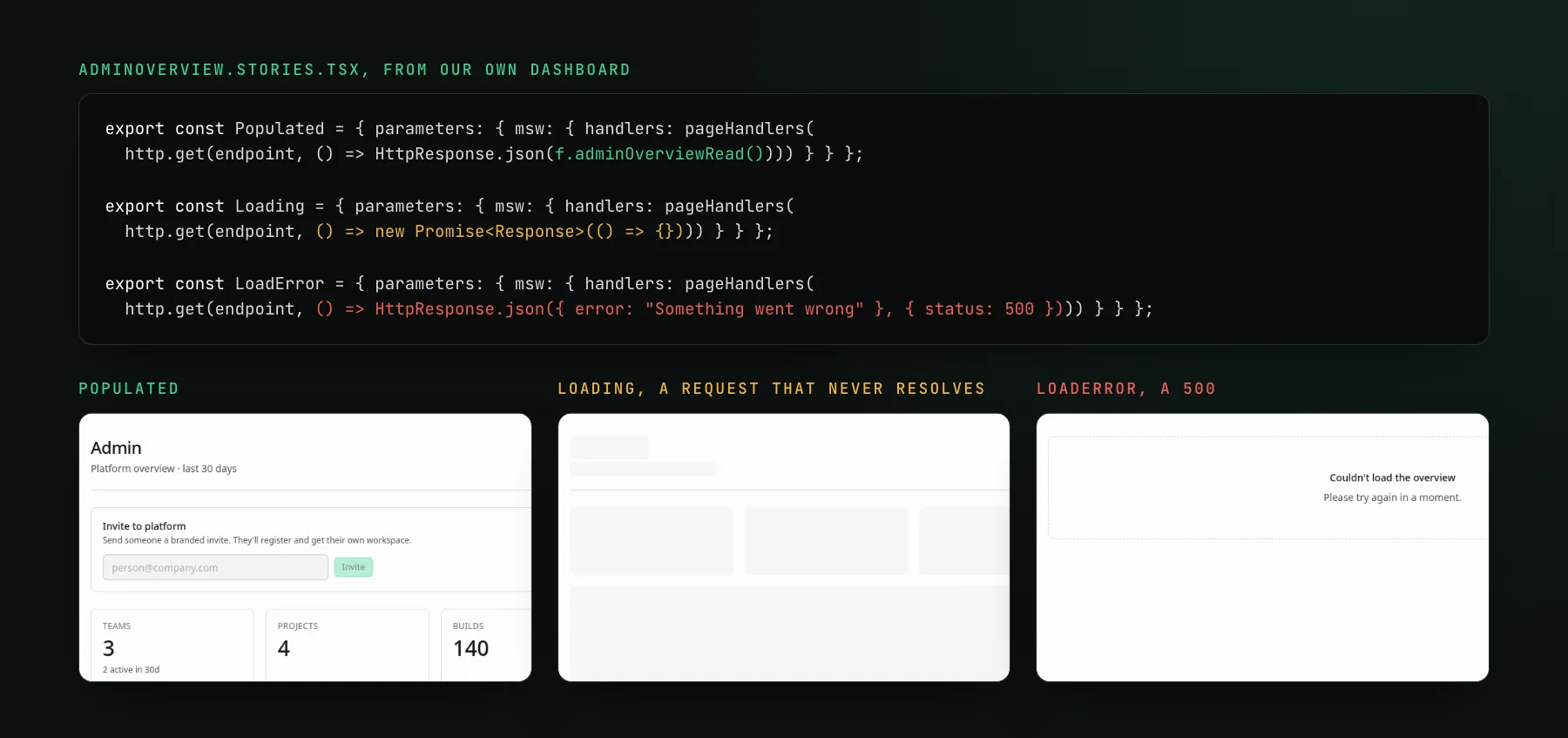Screen dimensions: 1568x738
Task: Click the "Admin" page heading
Action: click(x=116, y=448)
